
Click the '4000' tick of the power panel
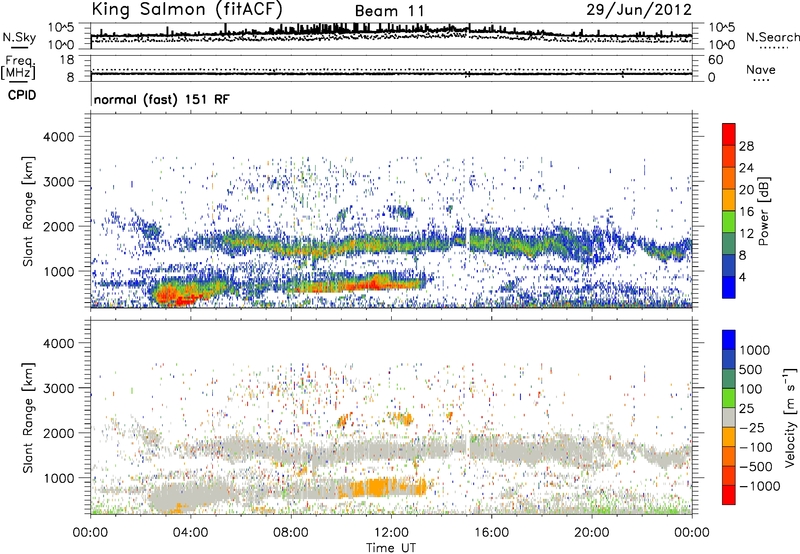[x=58, y=137]
